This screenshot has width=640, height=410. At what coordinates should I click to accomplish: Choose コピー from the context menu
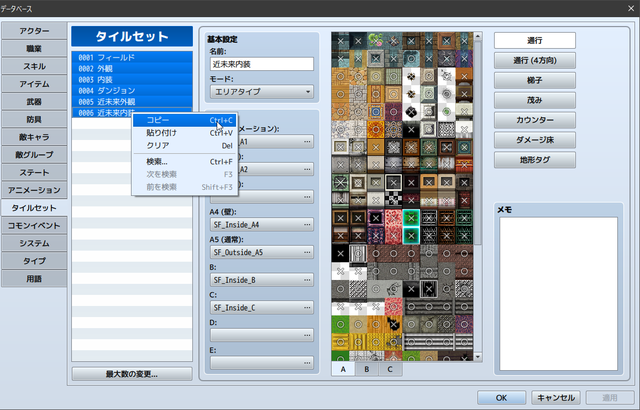[185, 120]
